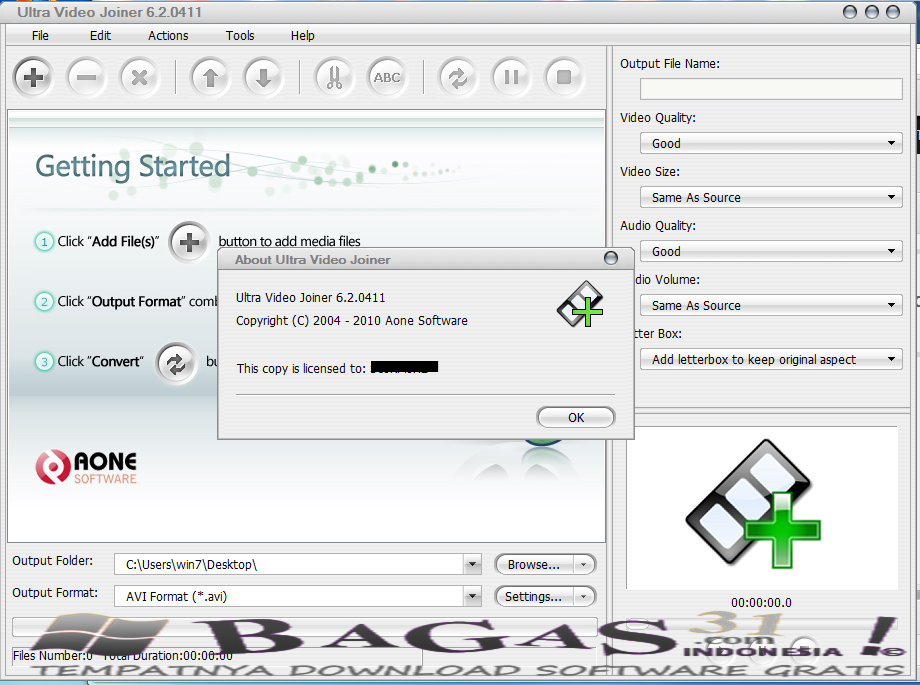Close the About Ultra Video Joiner dialog

[x=611, y=258]
